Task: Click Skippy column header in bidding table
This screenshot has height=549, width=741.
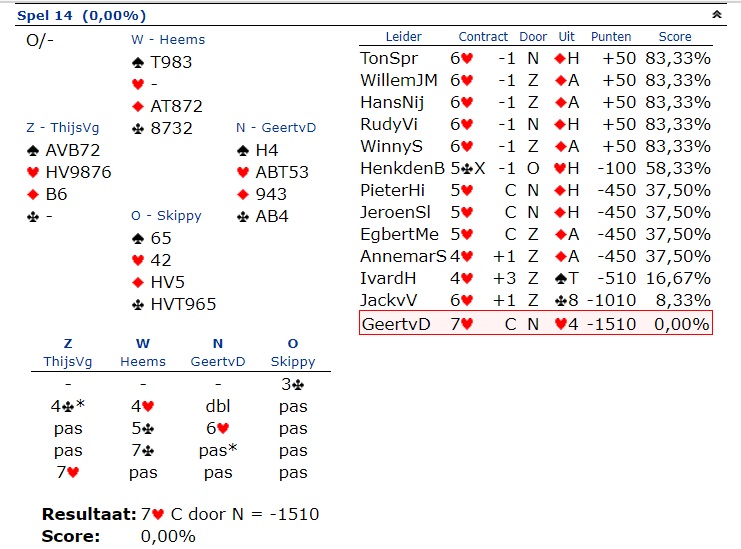Action: coord(293,361)
